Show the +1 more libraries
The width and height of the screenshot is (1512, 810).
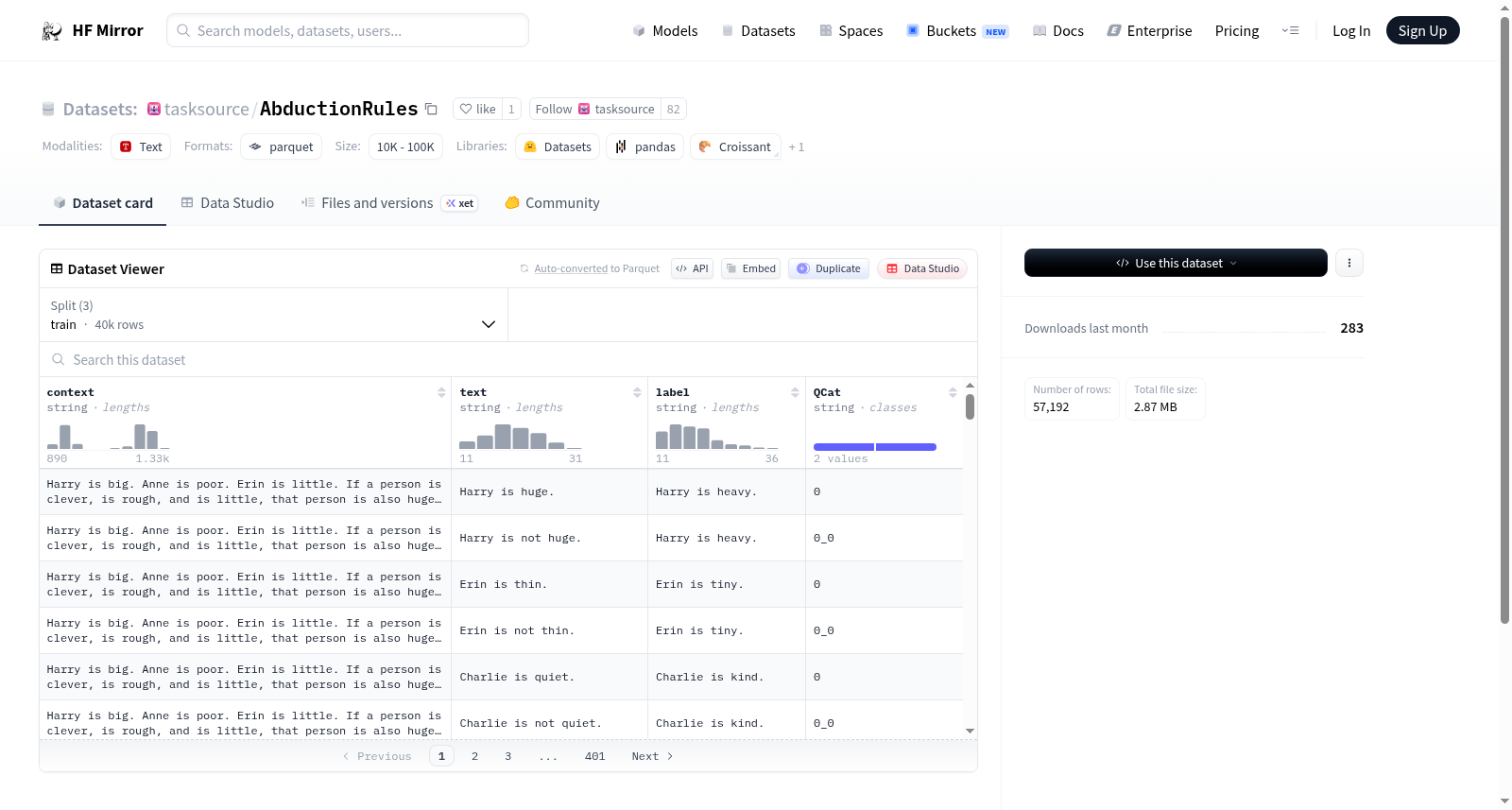(x=796, y=146)
